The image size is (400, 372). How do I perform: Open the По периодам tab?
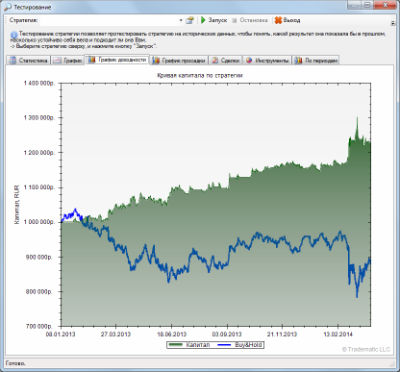(316, 60)
